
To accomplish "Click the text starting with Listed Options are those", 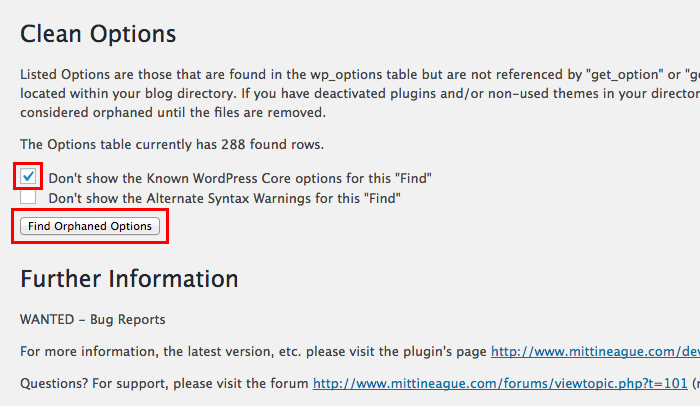I will click(360, 93).
